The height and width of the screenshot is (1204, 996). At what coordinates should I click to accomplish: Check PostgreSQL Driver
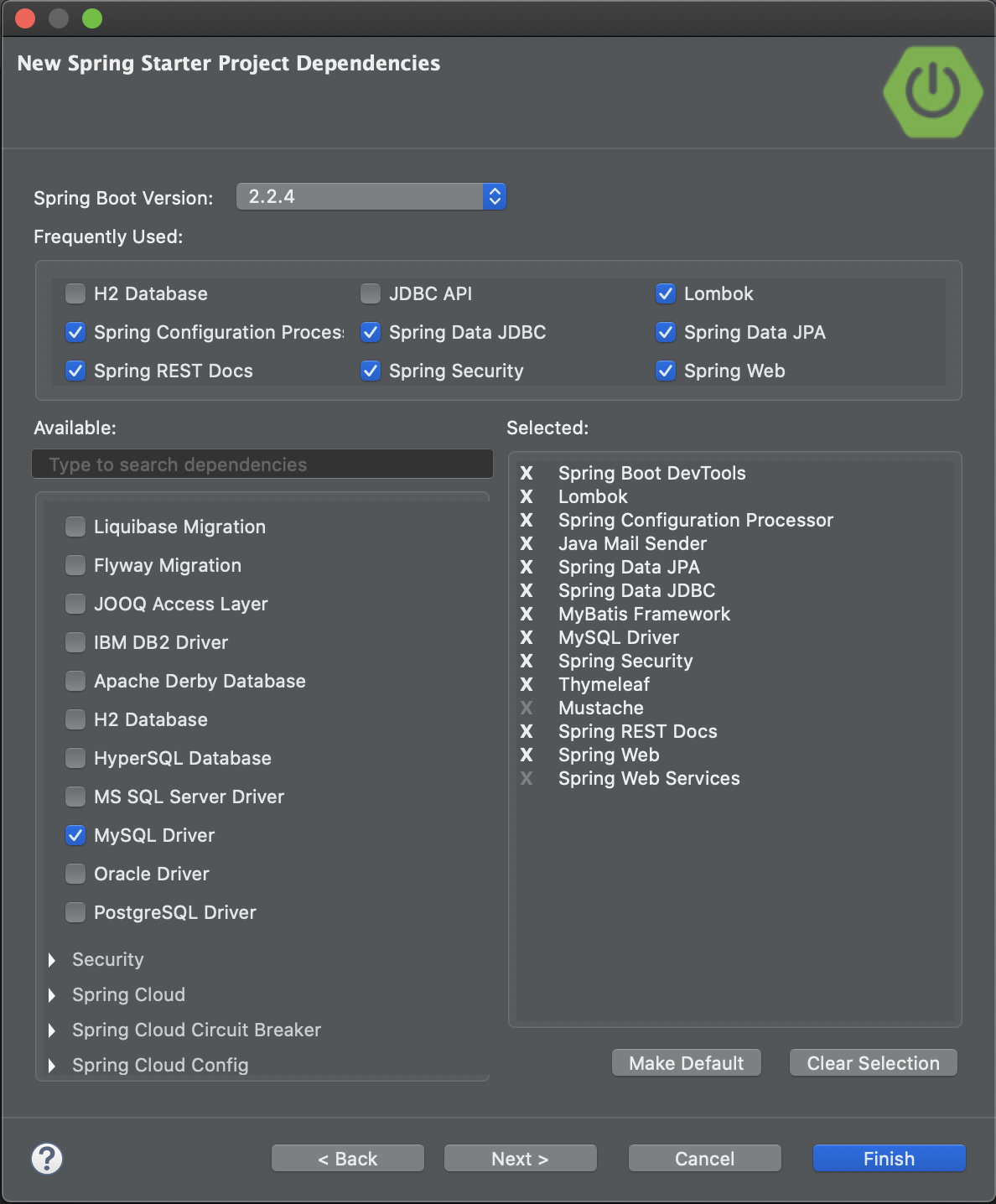click(75, 912)
